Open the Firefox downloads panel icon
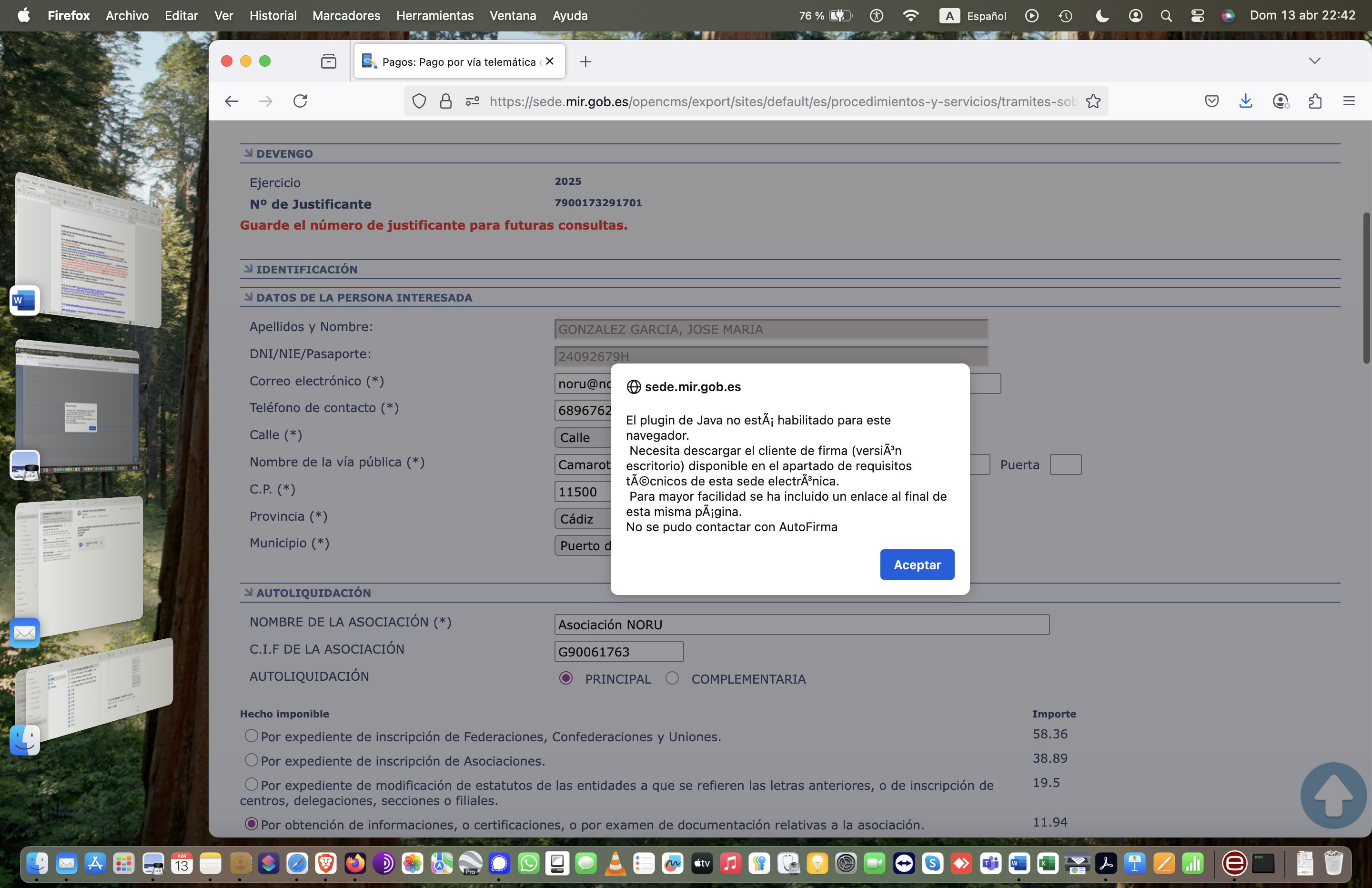This screenshot has width=1372, height=888. [x=1246, y=101]
